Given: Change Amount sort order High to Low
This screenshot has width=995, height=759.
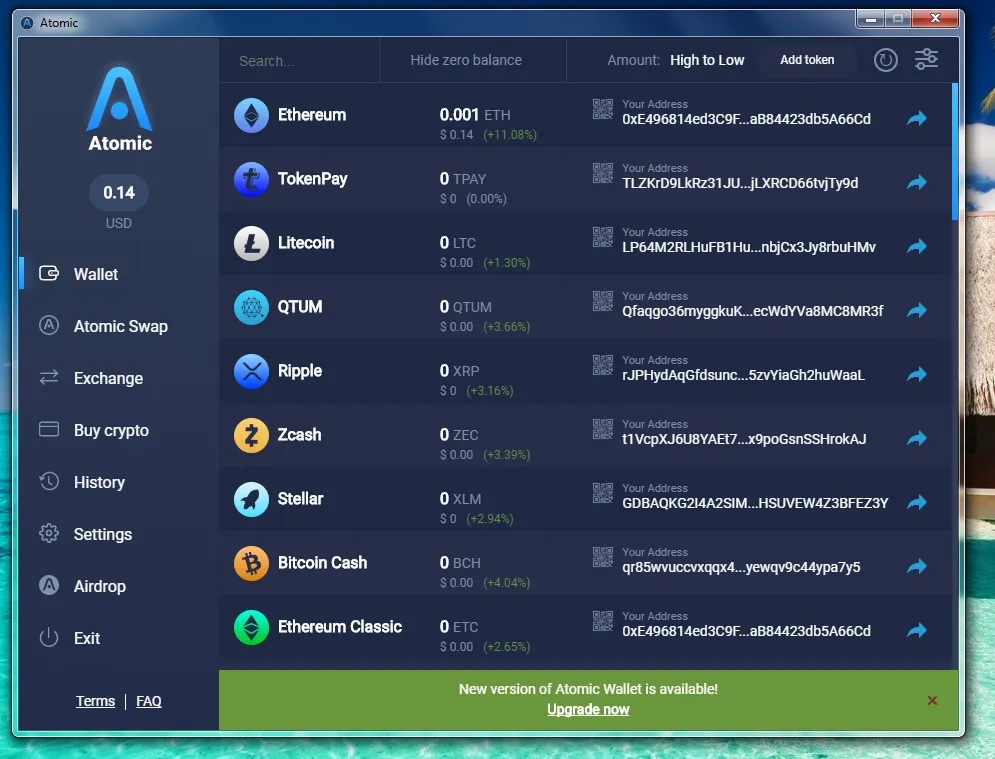Looking at the screenshot, I should click(x=707, y=60).
